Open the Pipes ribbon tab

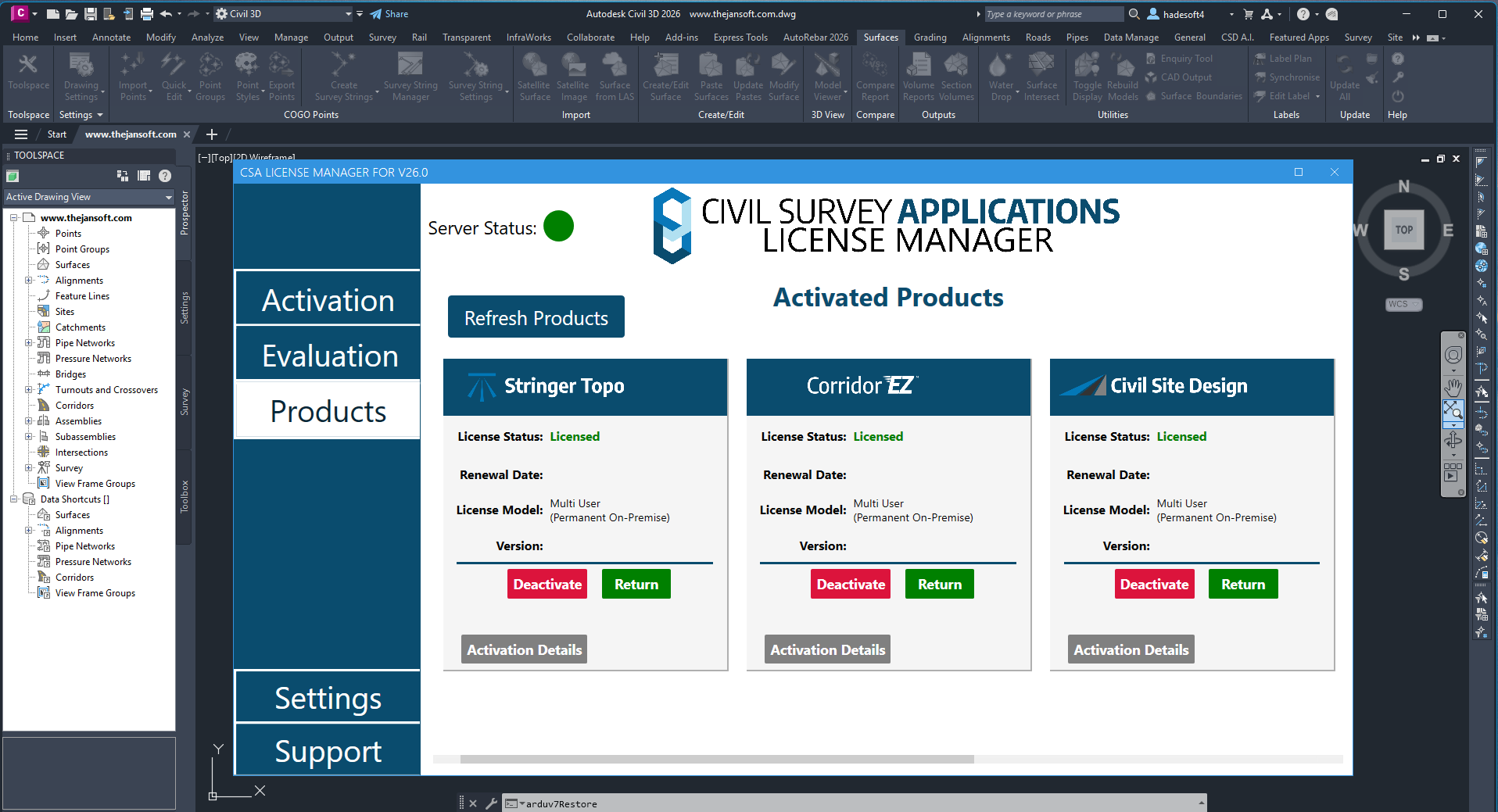(x=1077, y=38)
